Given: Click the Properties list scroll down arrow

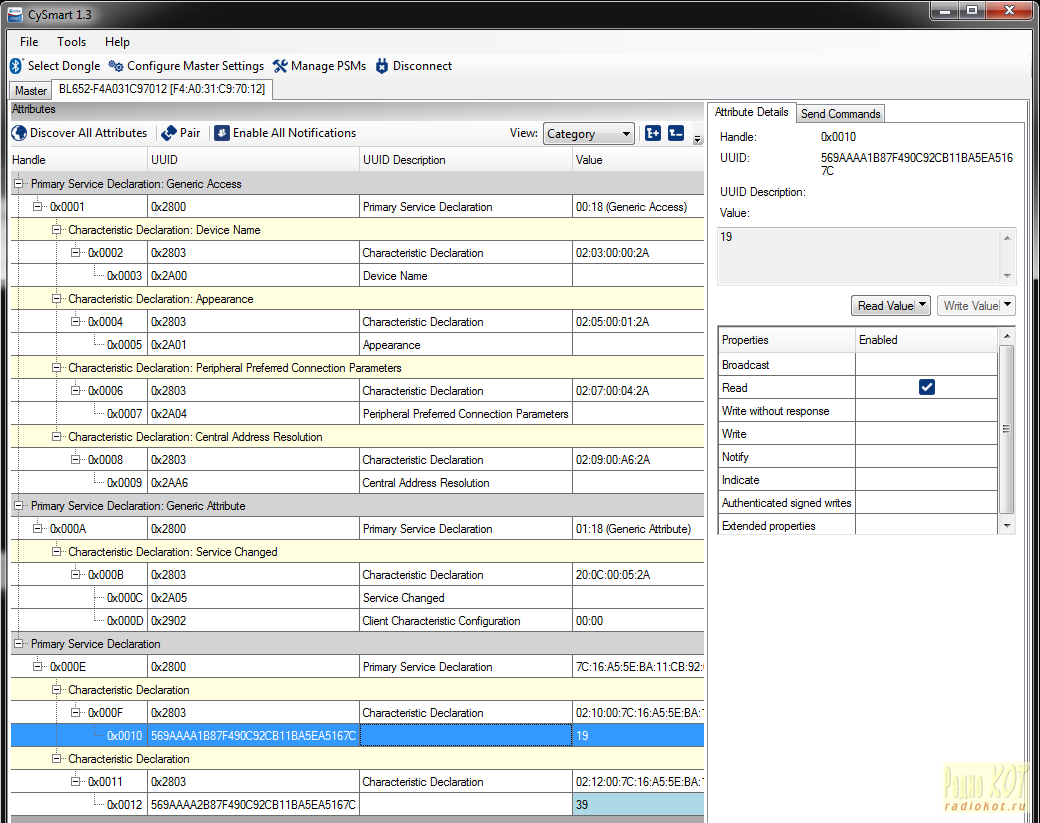Looking at the screenshot, I should (1007, 526).
